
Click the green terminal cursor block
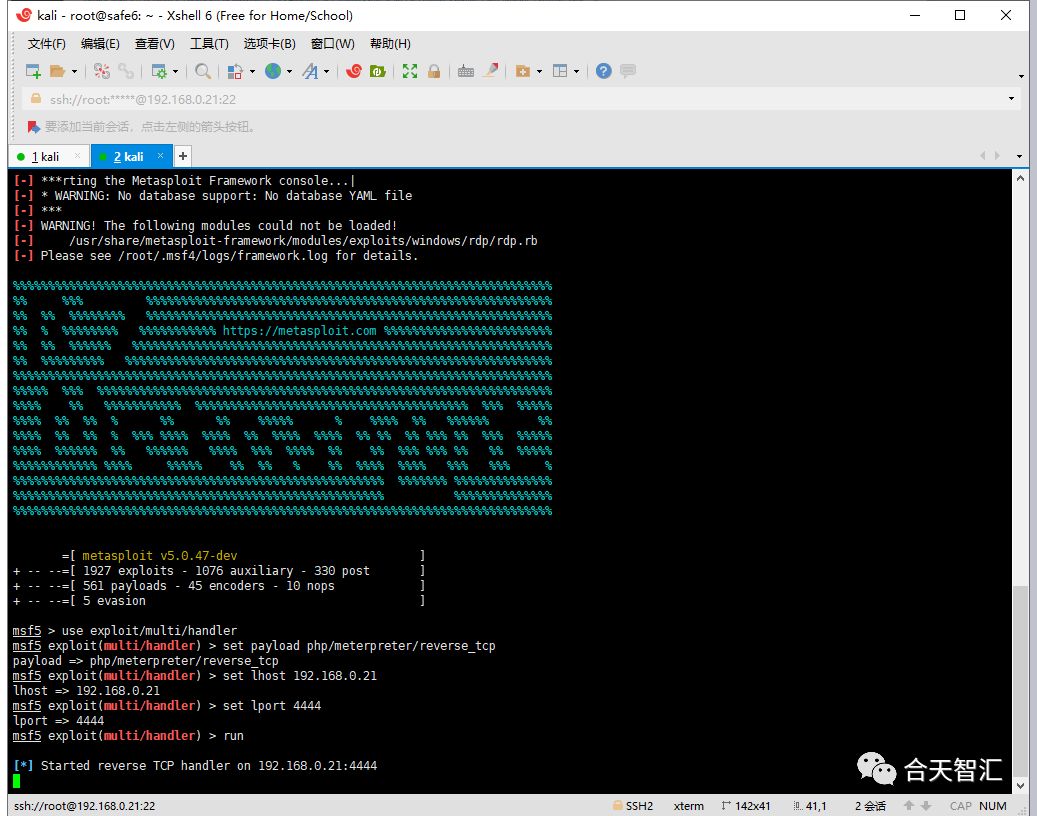click(x=17, y=781)
